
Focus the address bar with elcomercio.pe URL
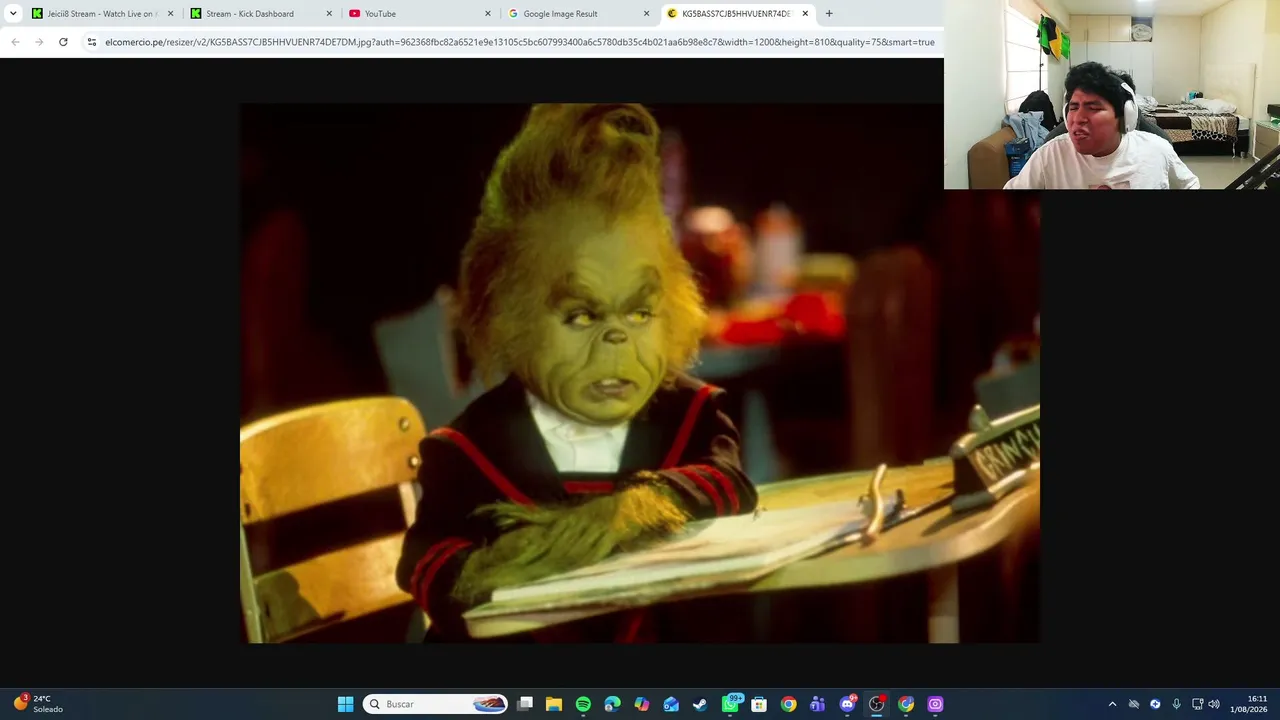(x=520, y=42)
